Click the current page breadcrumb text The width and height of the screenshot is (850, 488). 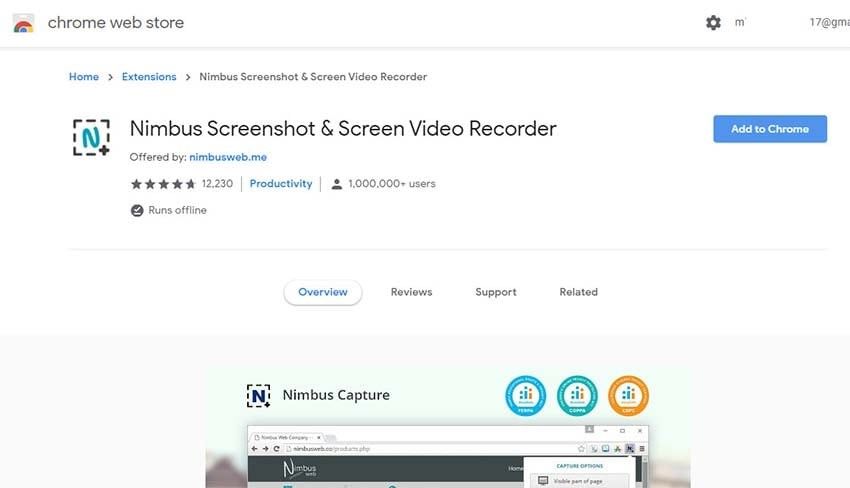point(313,76)
